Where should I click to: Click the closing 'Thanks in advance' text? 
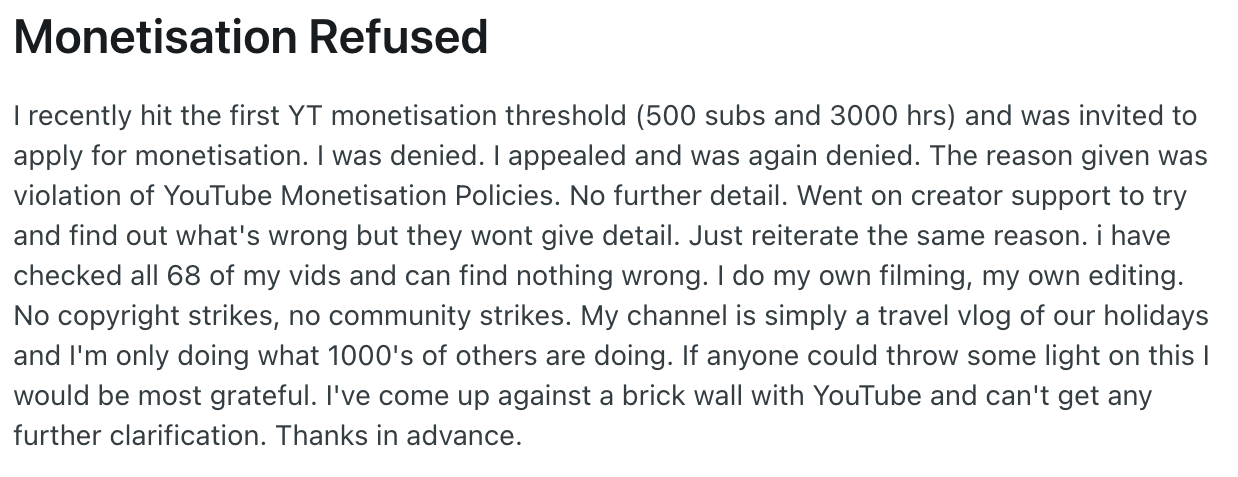(x=399, y=436)
